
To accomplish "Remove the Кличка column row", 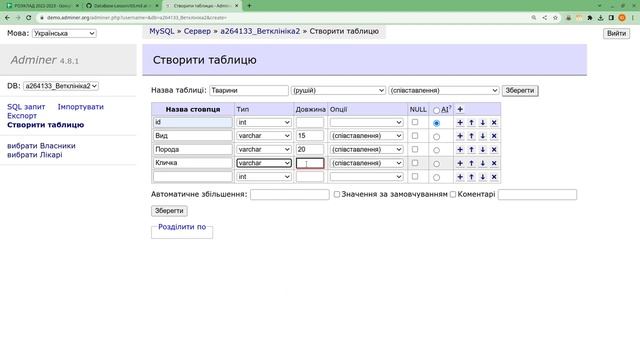I will coord(494,163).
